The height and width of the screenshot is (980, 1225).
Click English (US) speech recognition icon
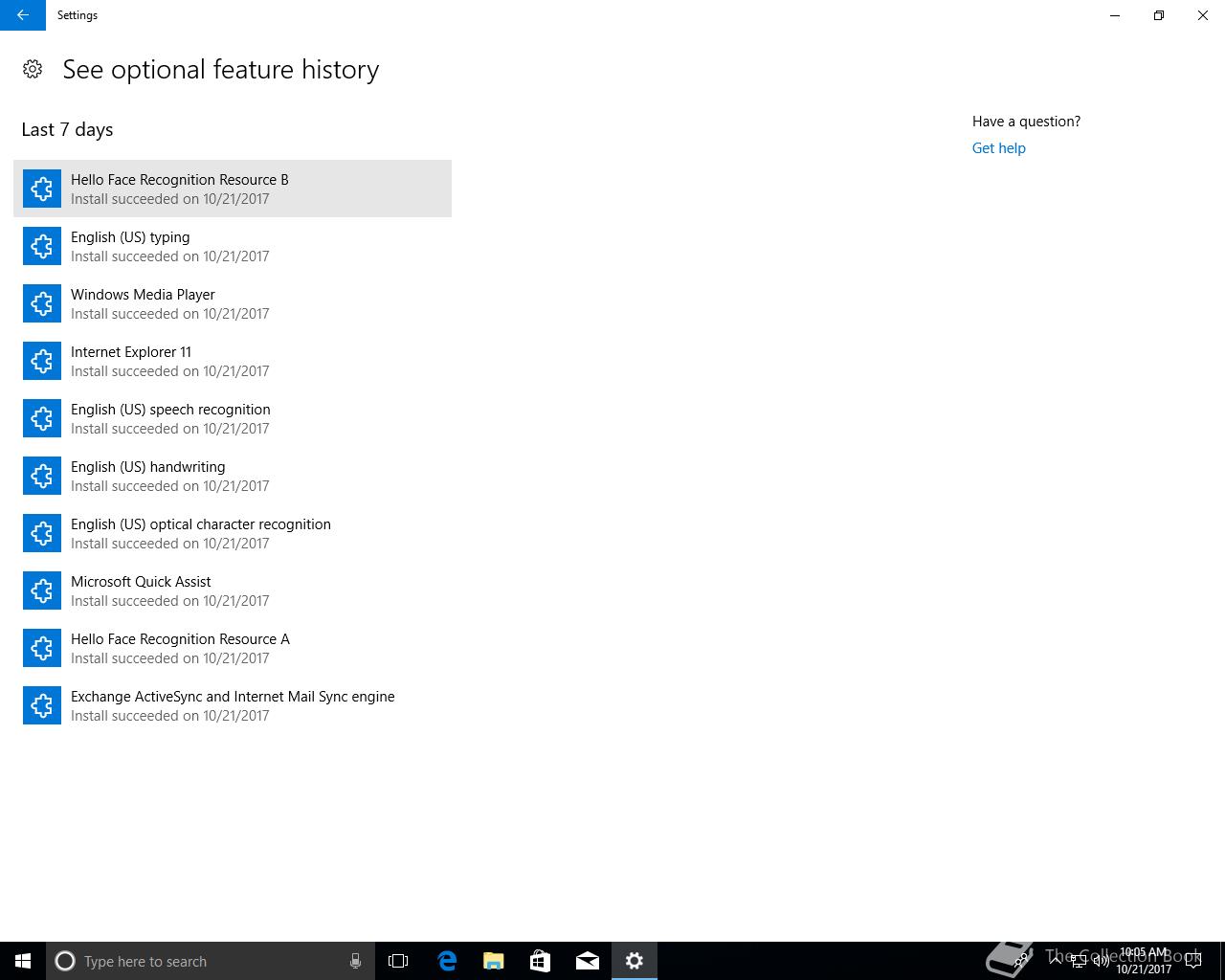(42, 418)
